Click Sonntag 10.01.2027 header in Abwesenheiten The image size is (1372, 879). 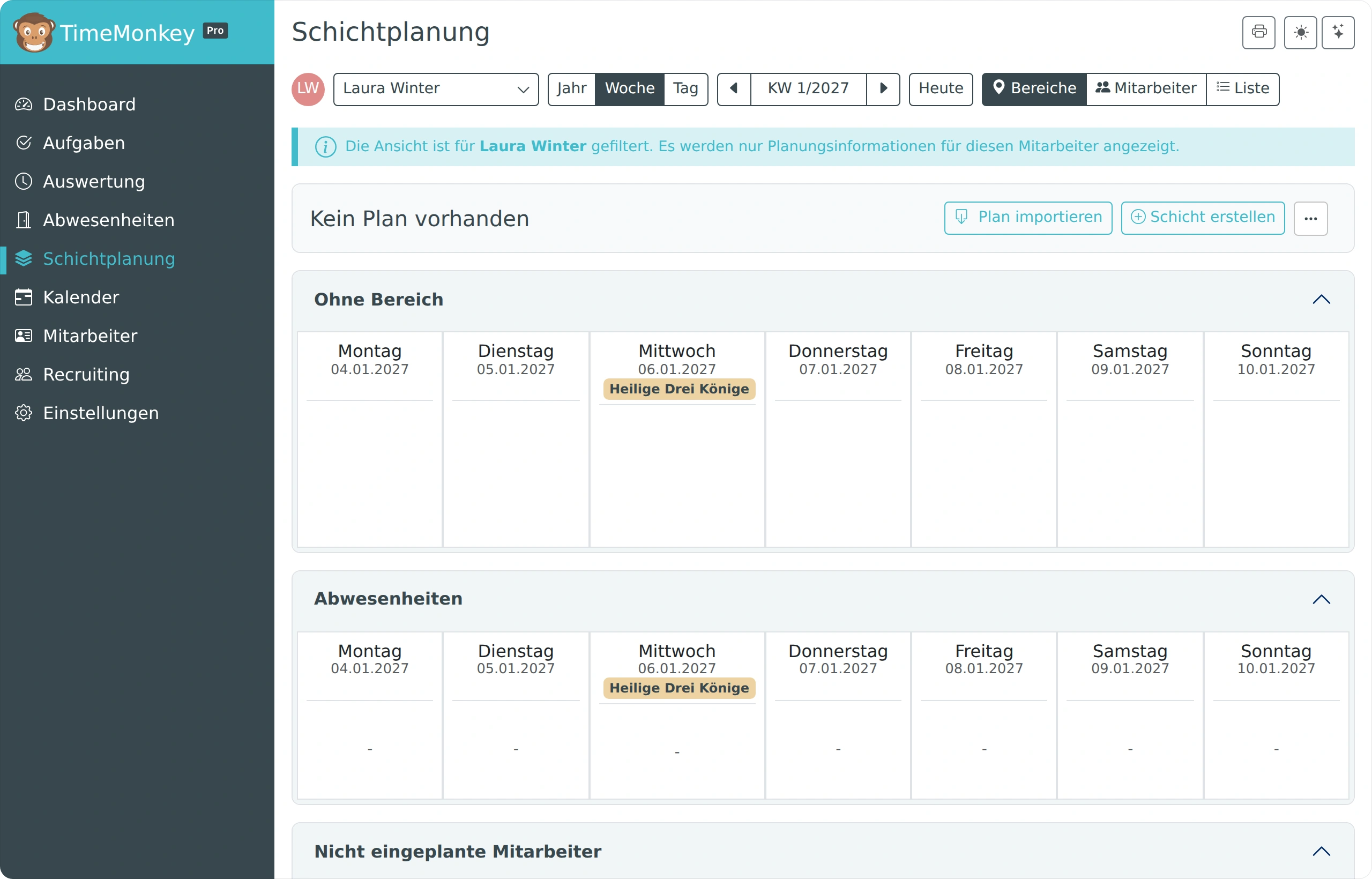click(1276, 659)
